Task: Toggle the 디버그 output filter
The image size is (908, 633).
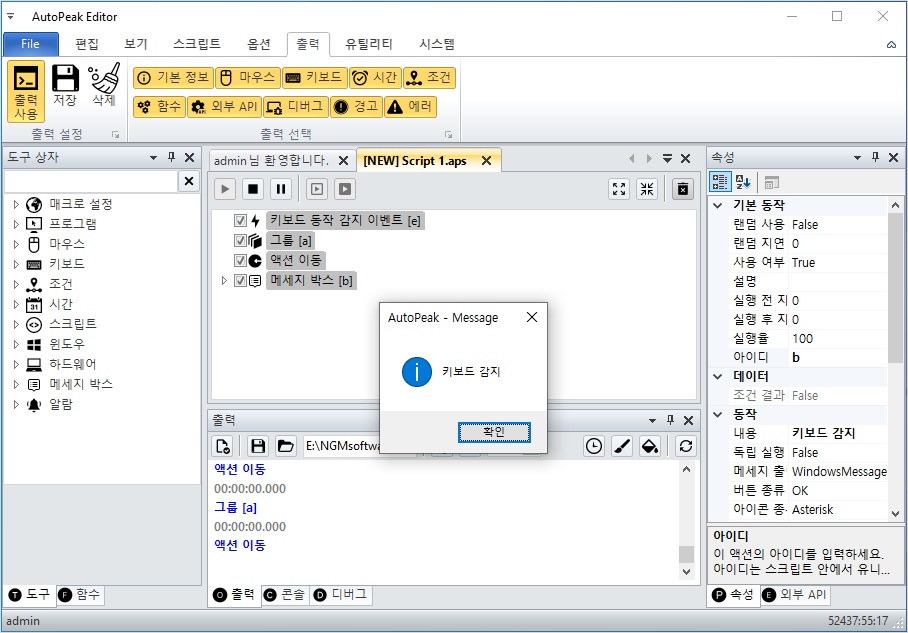Action: click(296, 107)
